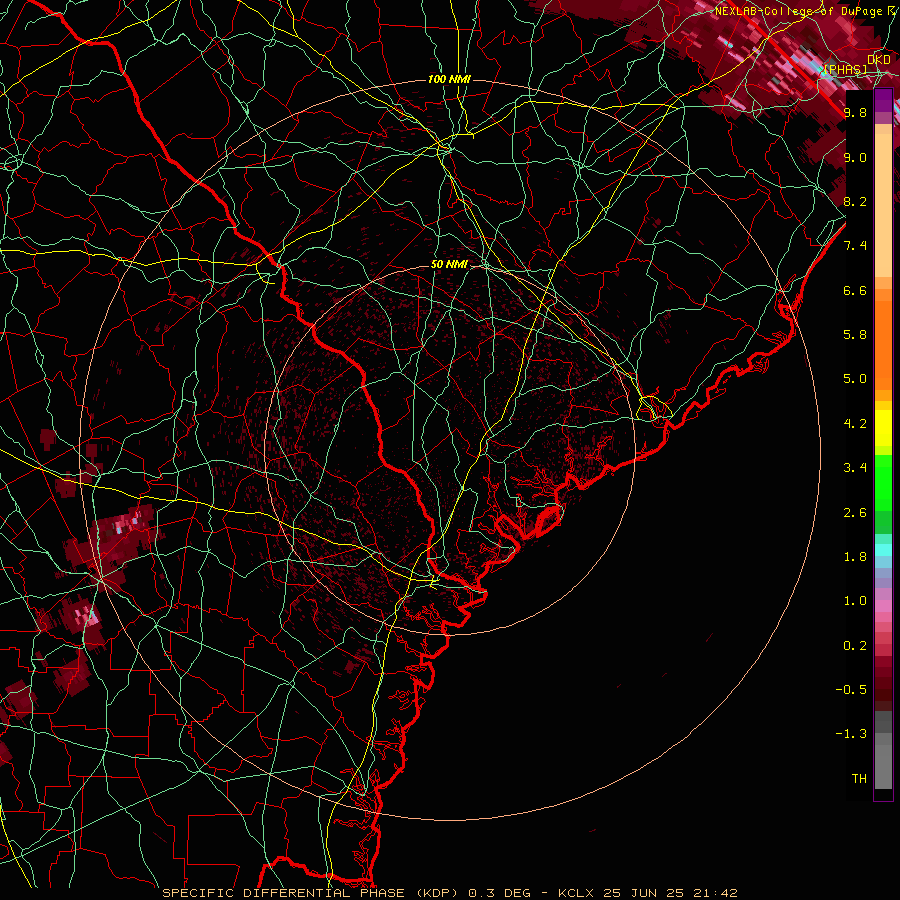This screenshot has height=900, width=900.
Task: Click the TH label below the scale
Action: point(859,779)
